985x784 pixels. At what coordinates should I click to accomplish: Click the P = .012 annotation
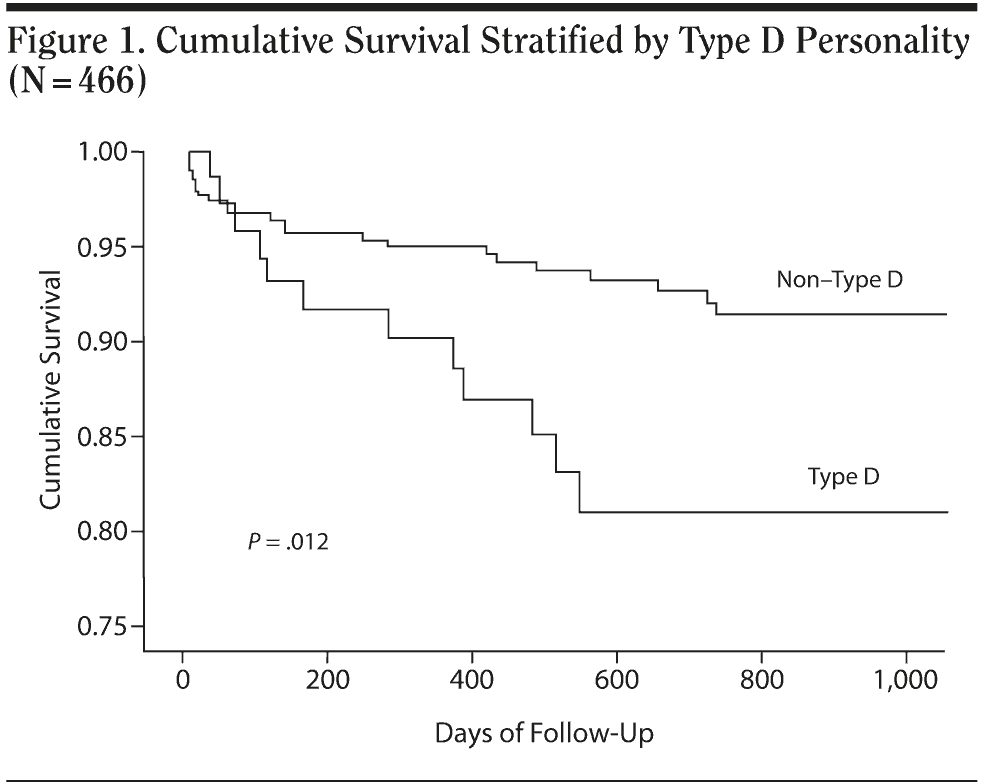pos(288,543)
